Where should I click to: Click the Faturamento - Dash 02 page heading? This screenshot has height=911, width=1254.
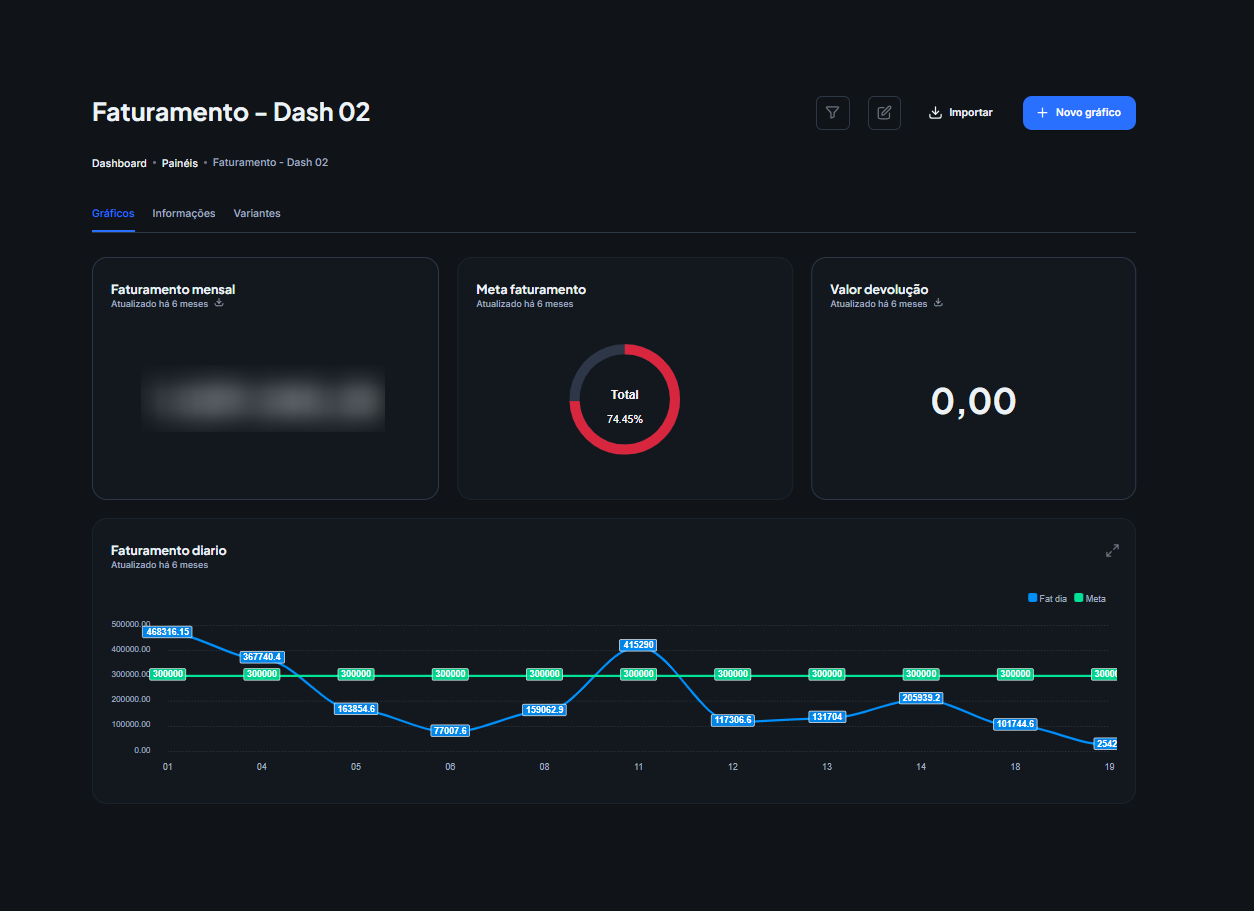coord(231,112)
